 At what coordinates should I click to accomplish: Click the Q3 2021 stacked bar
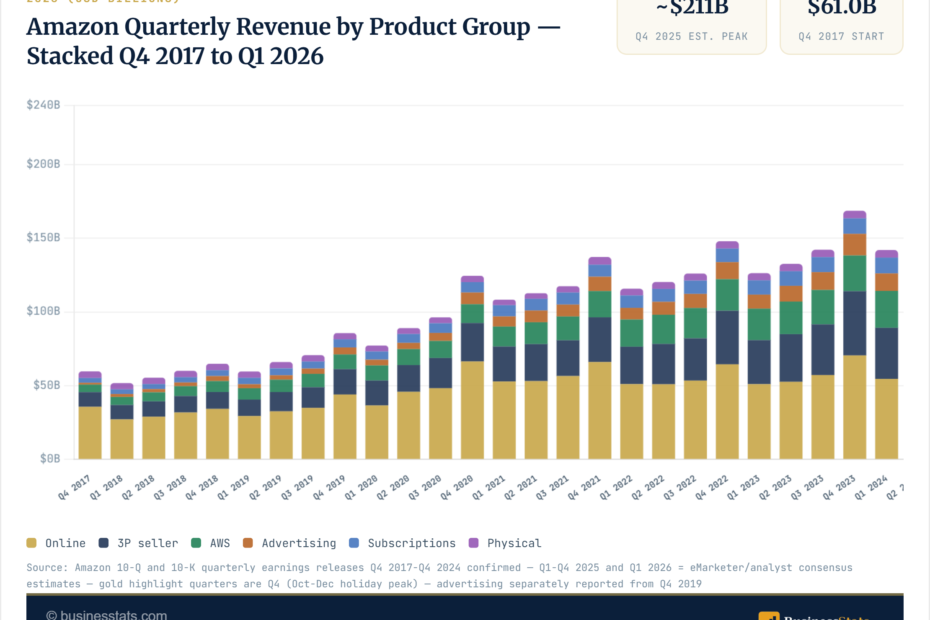pyautogui.click(x=568, y=373)
